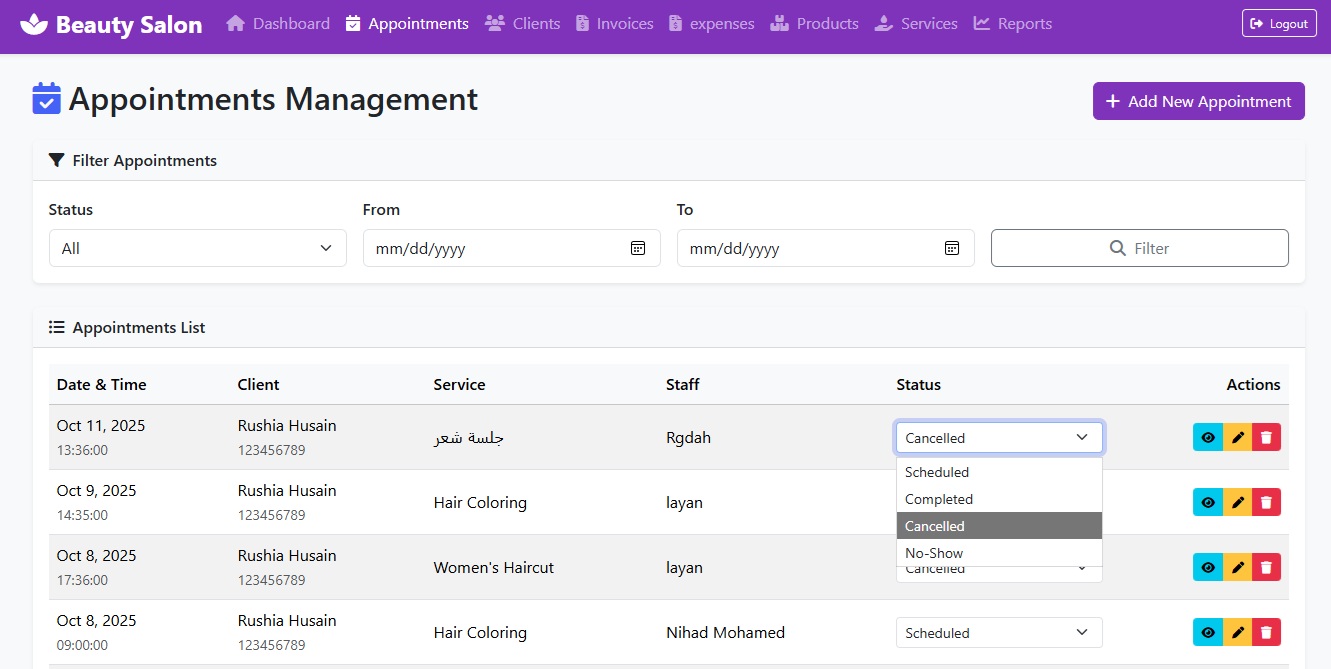Click the Add New Appointment button
1331x669 pixels.
(x=1198, y=101)
